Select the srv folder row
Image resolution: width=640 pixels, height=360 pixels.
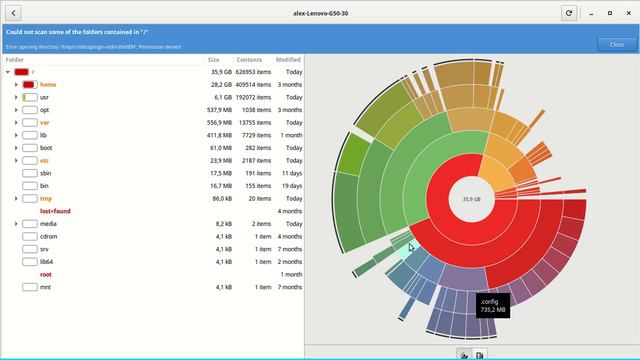[x=153, y=249]
